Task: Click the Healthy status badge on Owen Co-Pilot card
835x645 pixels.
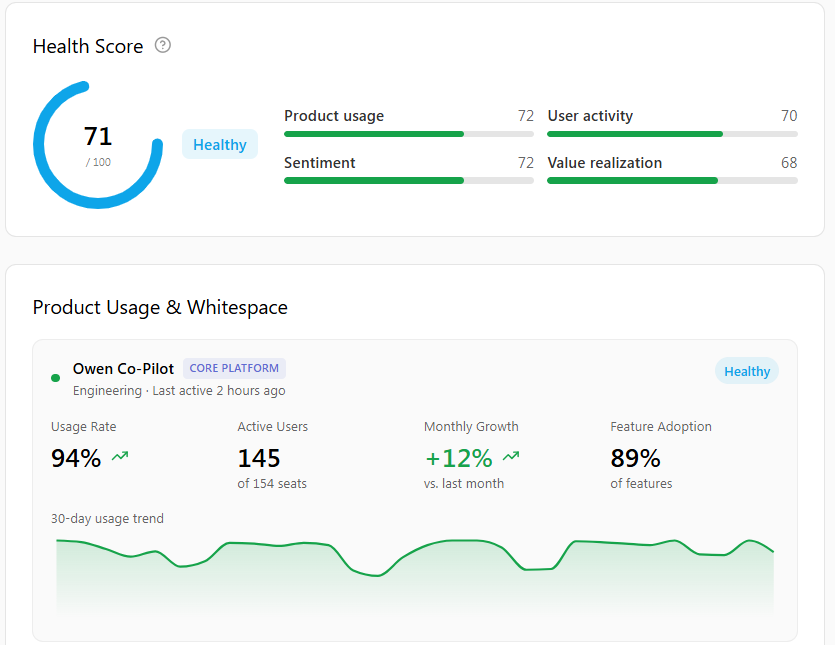Action: (747, 371)
